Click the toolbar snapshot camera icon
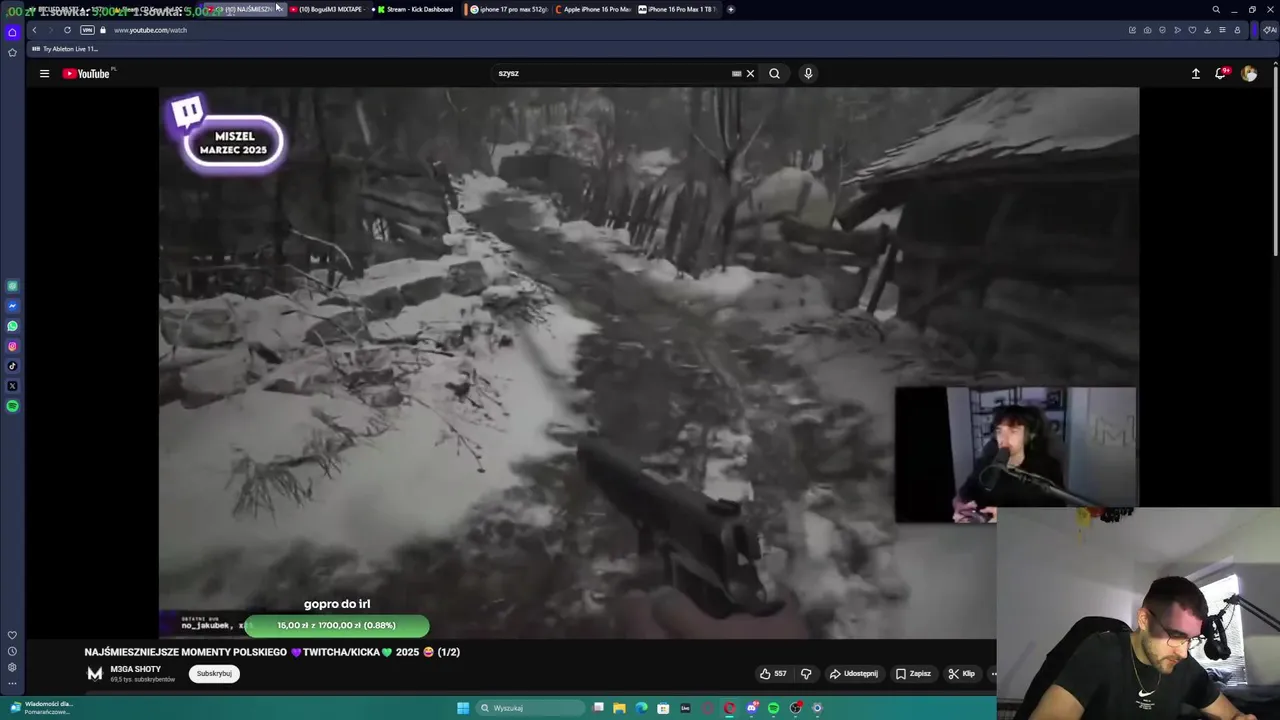Screen dimensions: 1280x720 [1147, 30]
